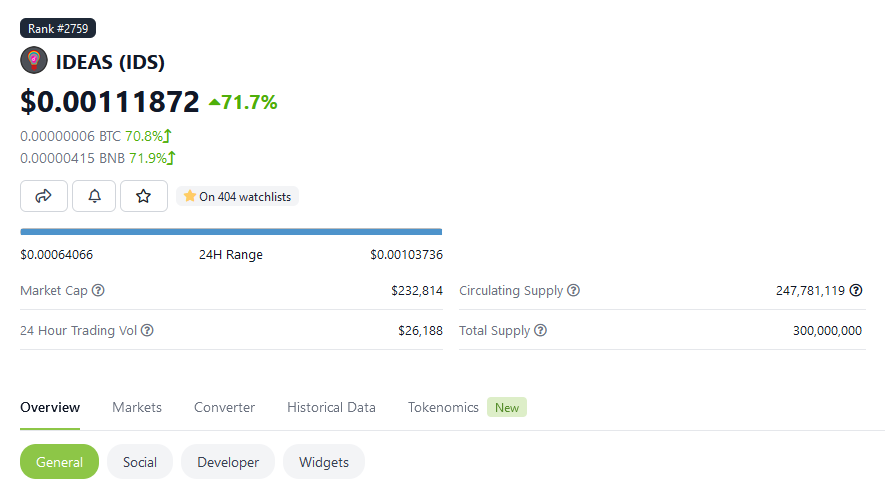Add IDS to favorites with star button

coord(143,196)
